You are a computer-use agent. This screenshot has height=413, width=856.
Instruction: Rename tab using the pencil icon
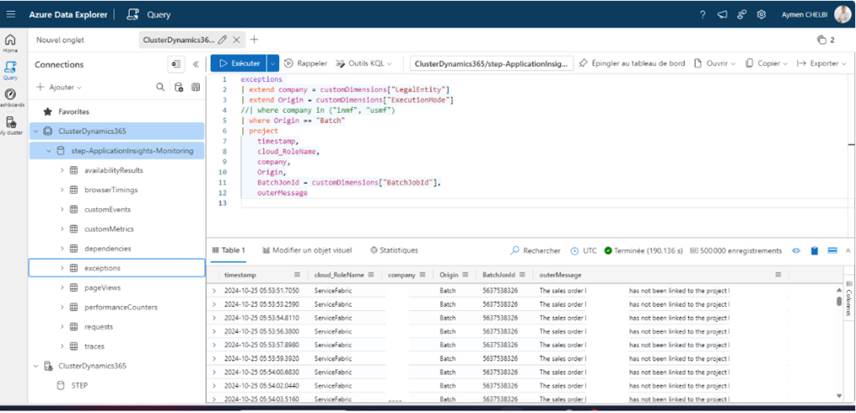[222, 40]
